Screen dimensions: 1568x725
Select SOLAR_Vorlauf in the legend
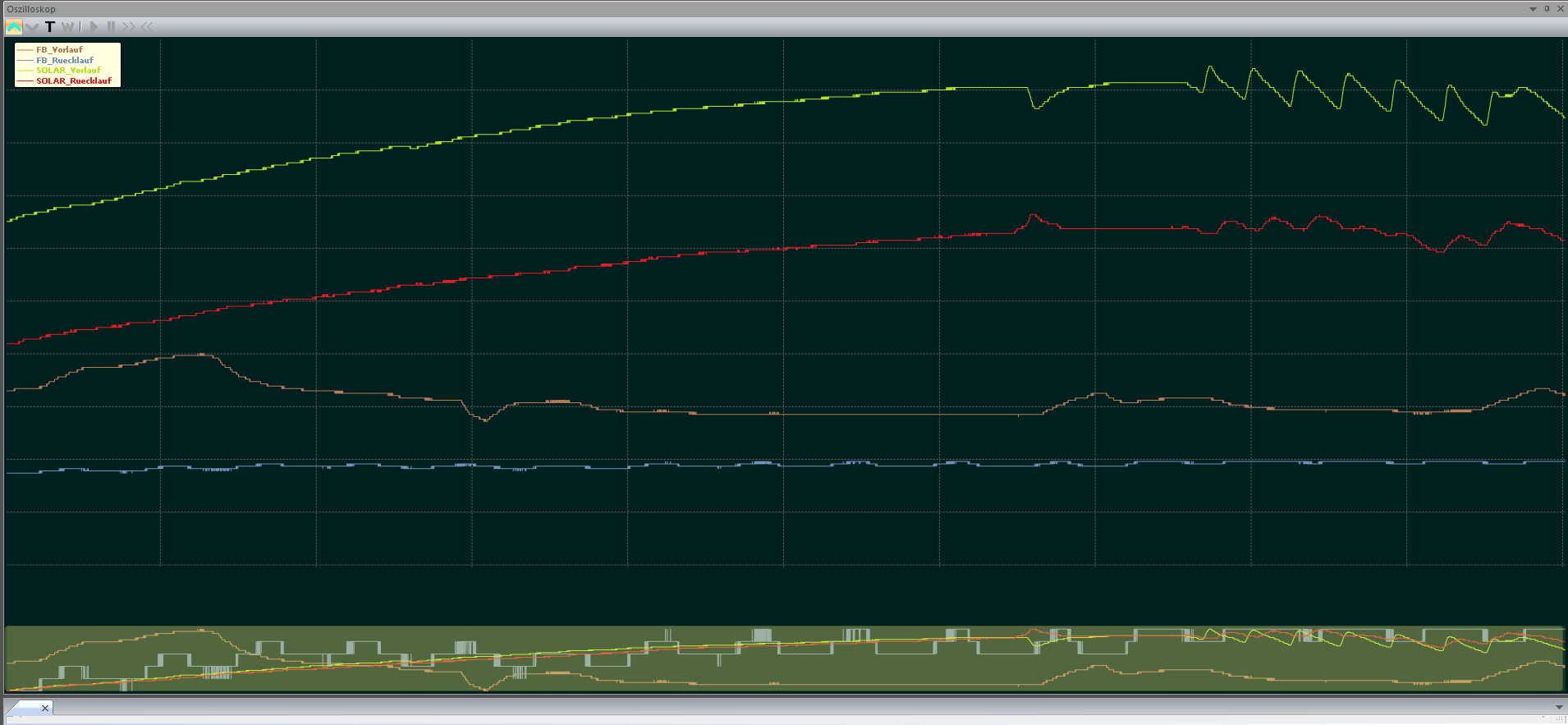[x=68, y=71]
